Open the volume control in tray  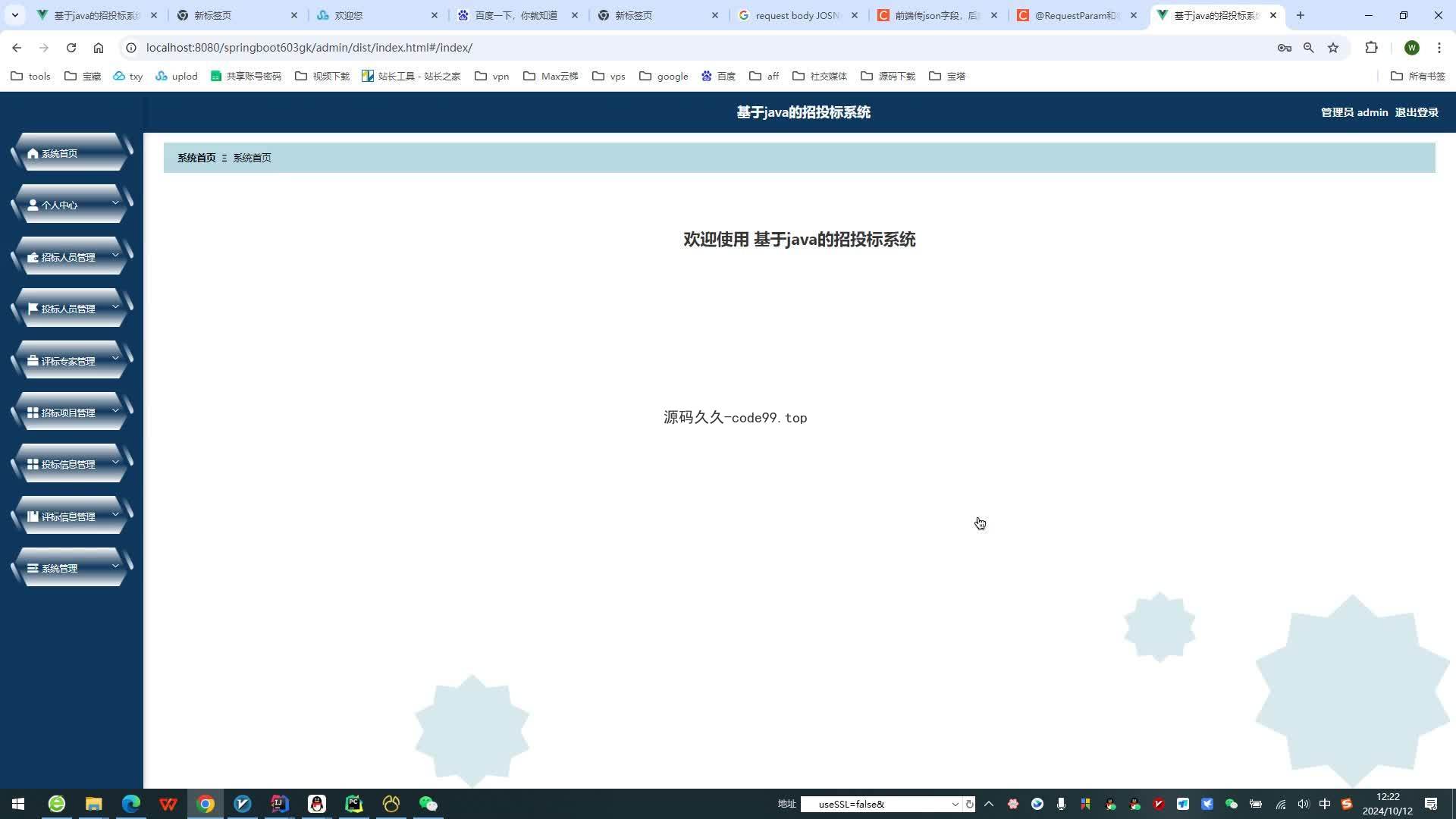(1304, 804)
